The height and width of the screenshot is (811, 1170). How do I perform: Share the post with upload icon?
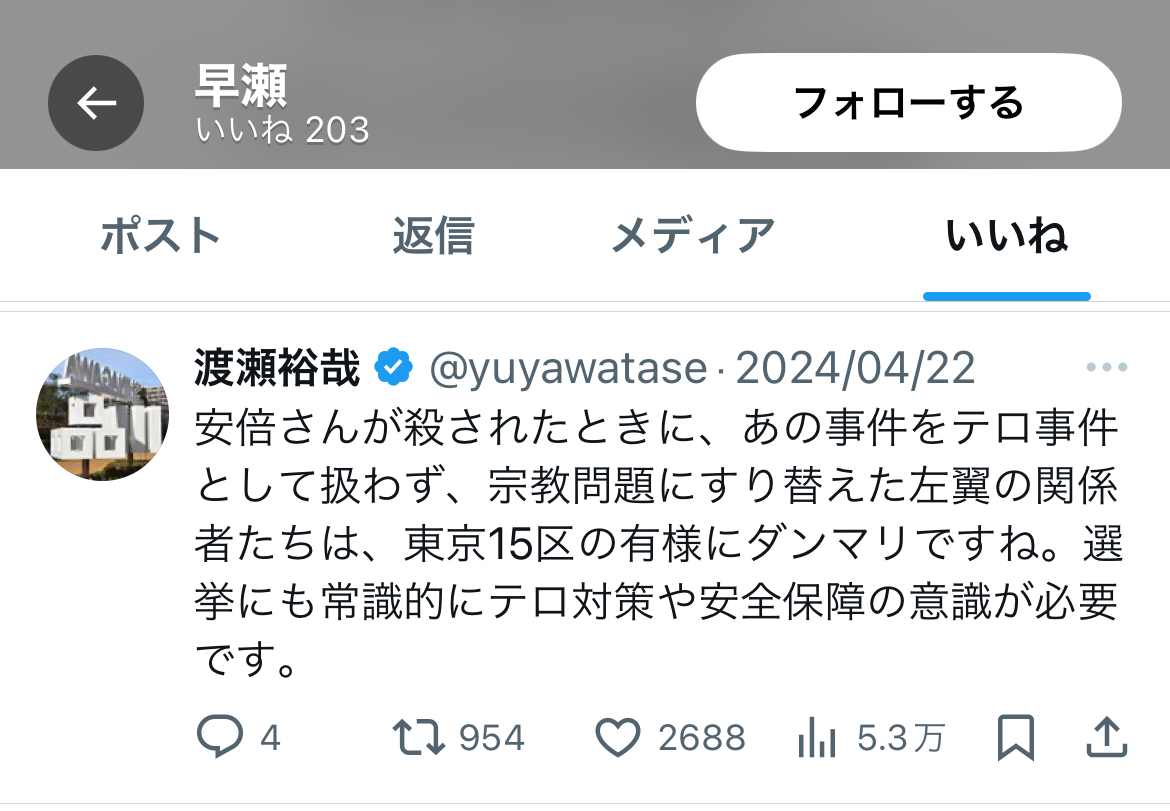pos(1106,737)
